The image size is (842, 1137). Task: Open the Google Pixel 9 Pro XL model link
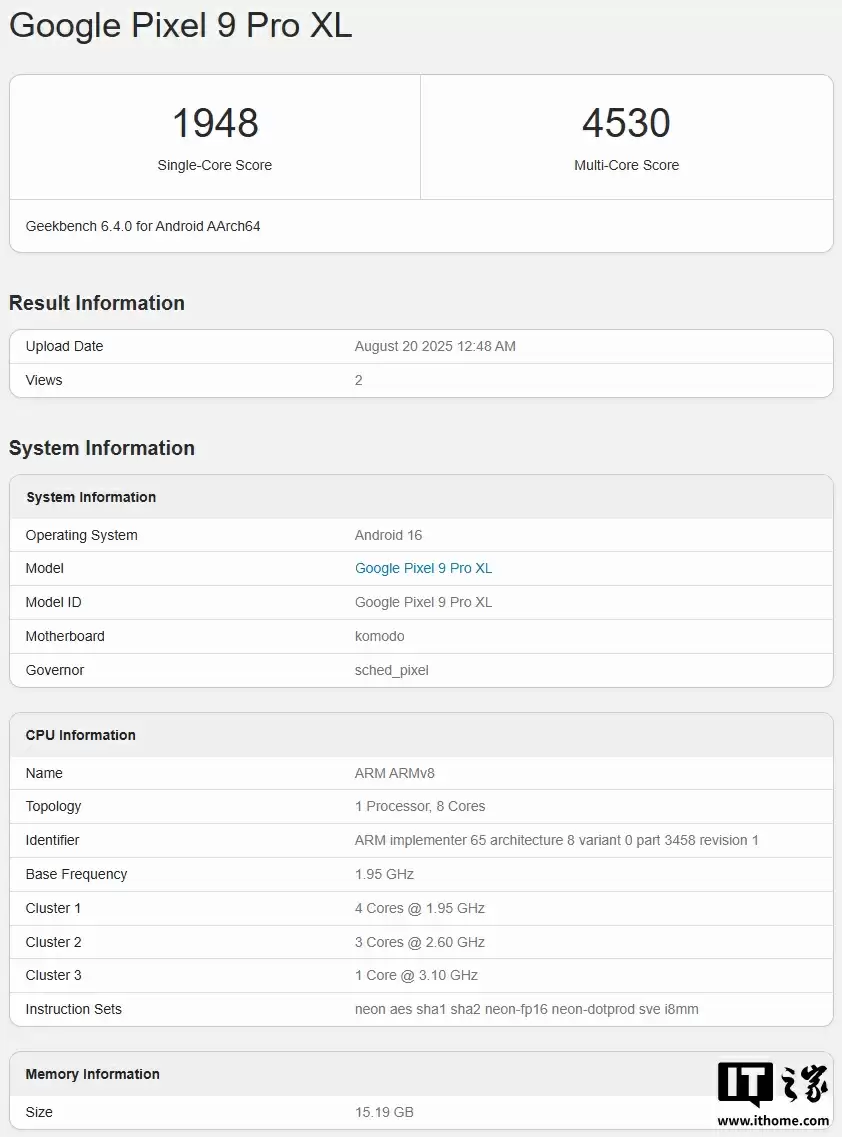tap(423, 568)
